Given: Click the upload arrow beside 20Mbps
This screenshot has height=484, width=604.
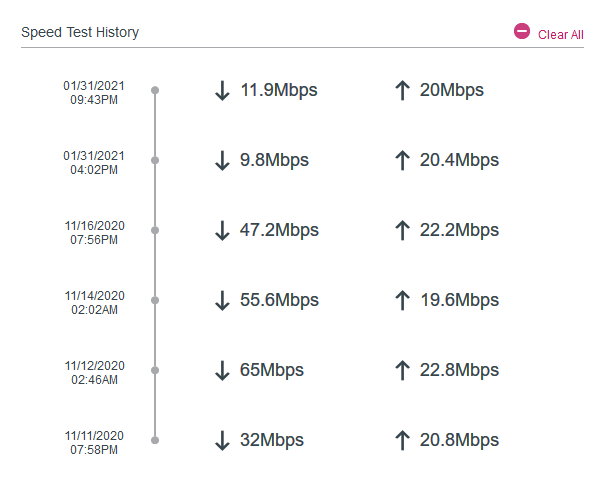Looking at the screenshot, I should [402, 91].
